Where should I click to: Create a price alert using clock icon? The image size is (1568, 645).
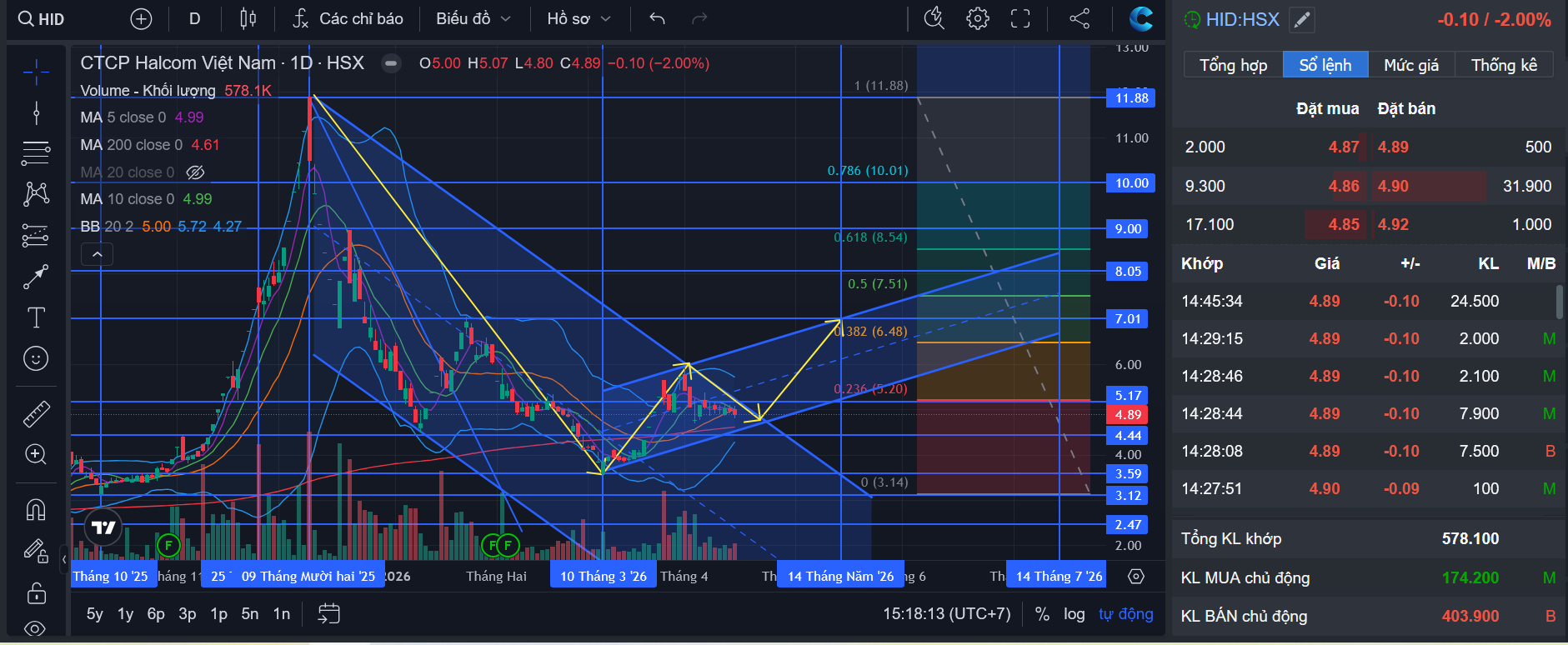[x=934, y=19]
